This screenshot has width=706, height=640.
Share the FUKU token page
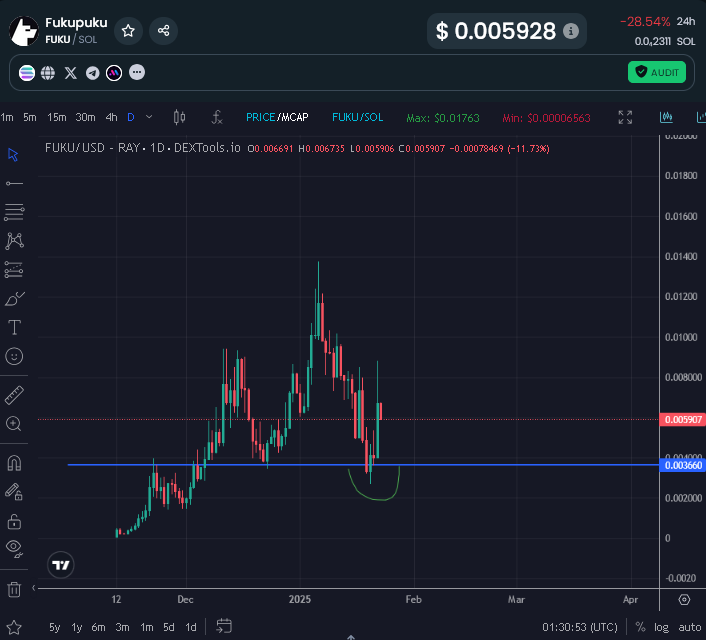(x=163, y=31)
